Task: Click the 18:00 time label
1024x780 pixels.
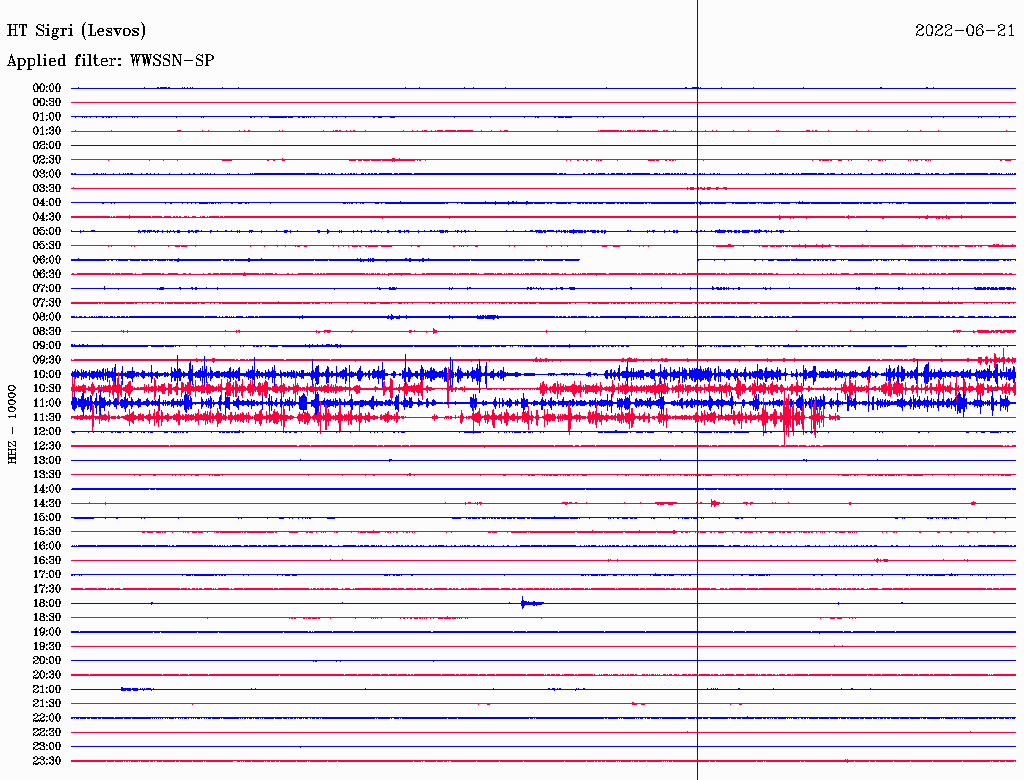Action: pyautogui.click(x=47, y=603)
